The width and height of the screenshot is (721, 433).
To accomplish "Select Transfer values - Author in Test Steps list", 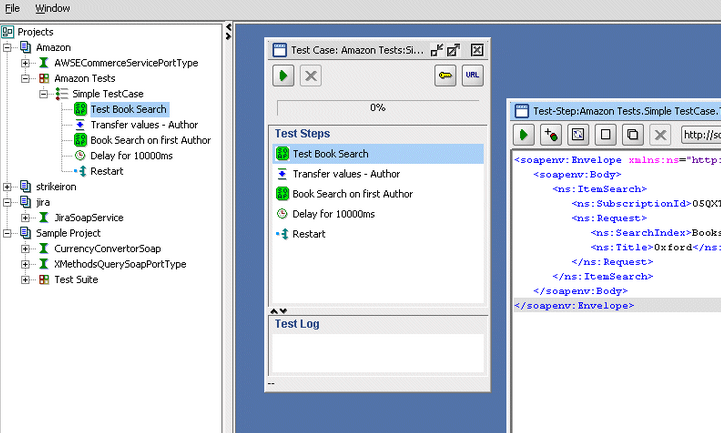I will [x=378, y=174].
